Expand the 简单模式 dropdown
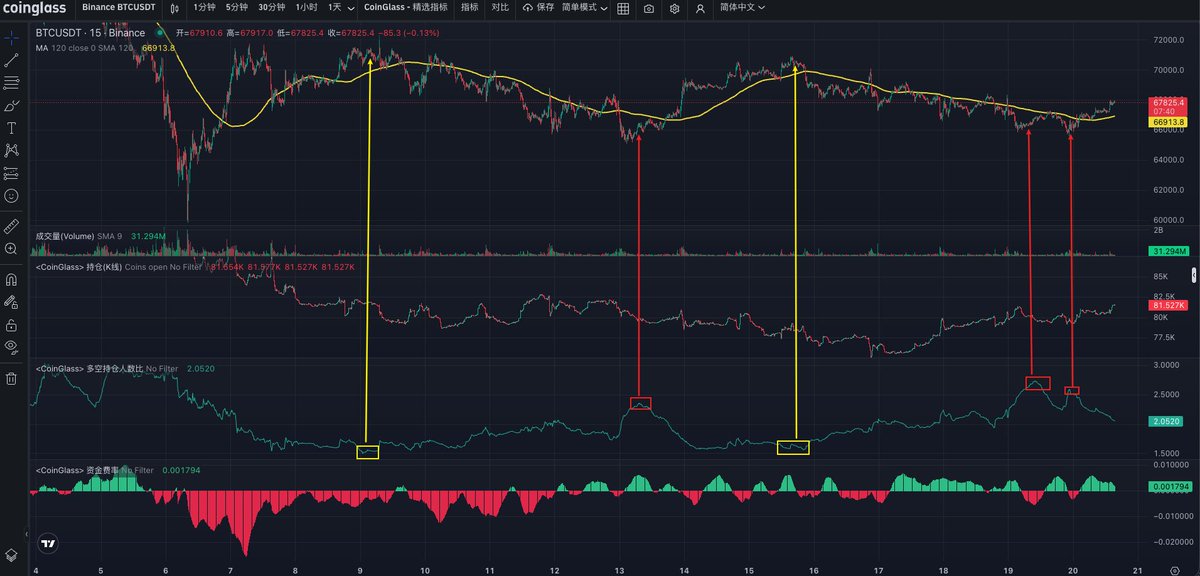This screenshot has height=576, width=1200. pyautogui.click(x=585, y=8)
